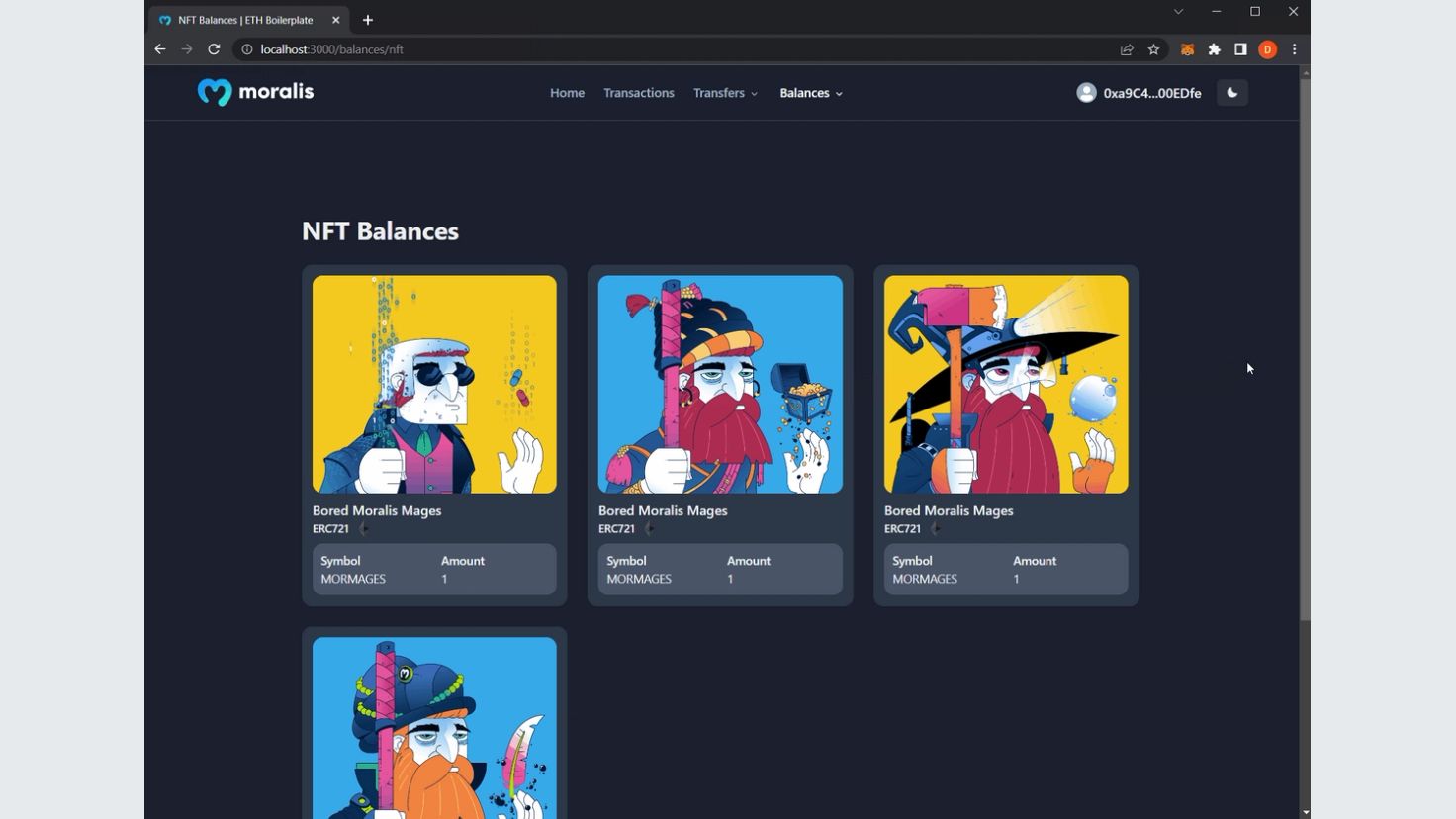Viewport: 1456px width, 819px height.
Task: Close the NFT Balances tab
Action: tap(336, 20)
